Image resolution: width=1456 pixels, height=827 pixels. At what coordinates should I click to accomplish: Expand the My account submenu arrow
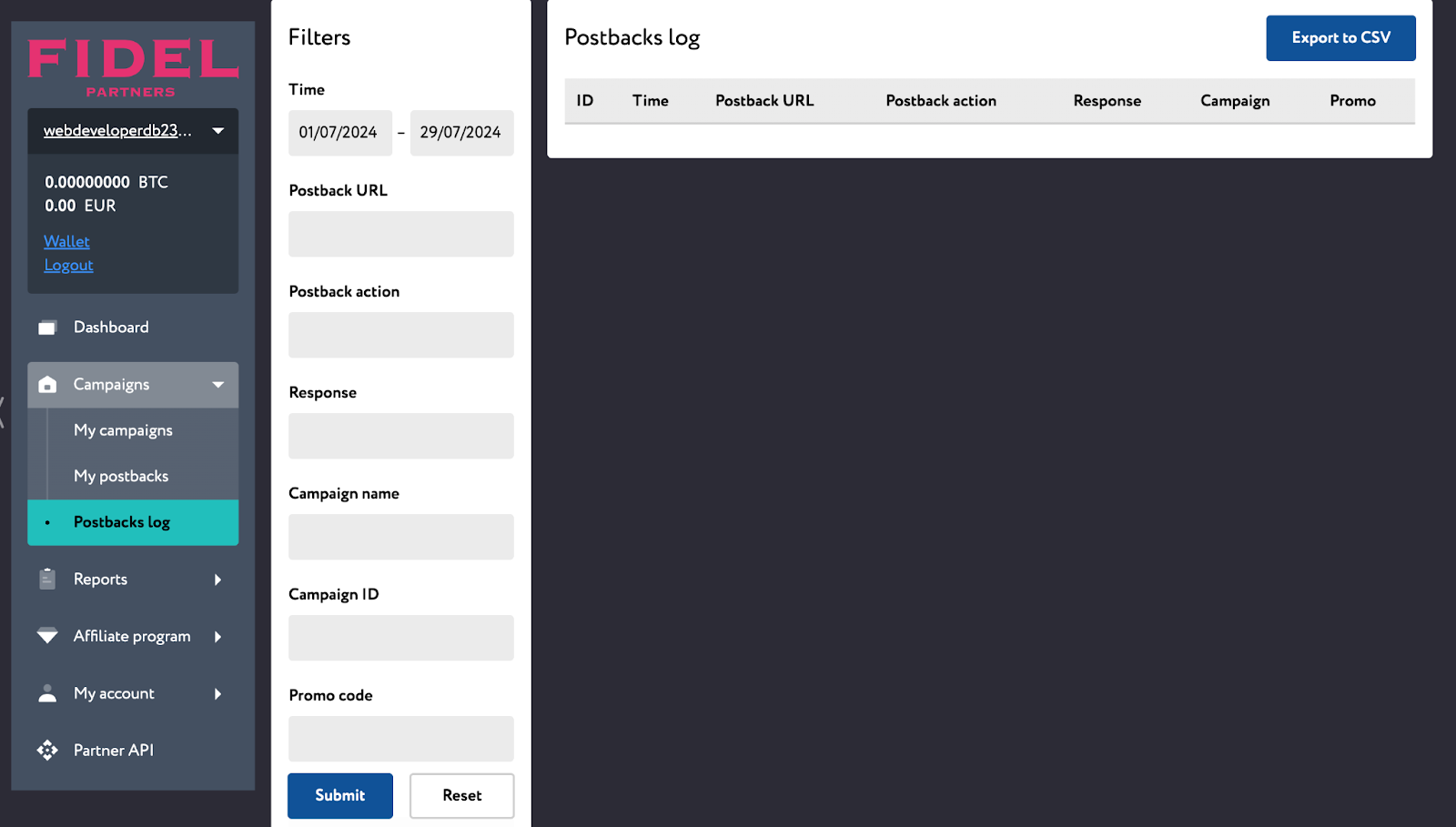[217, 694]
